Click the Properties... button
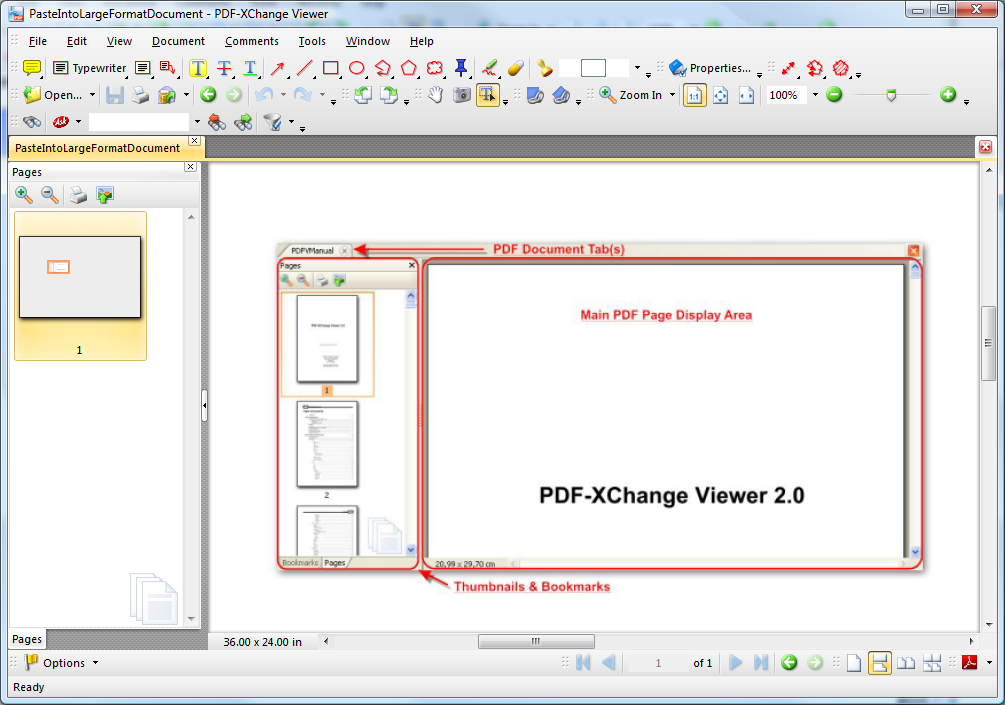Screen dimensions: 1005x705 click(x=712, y=68)
